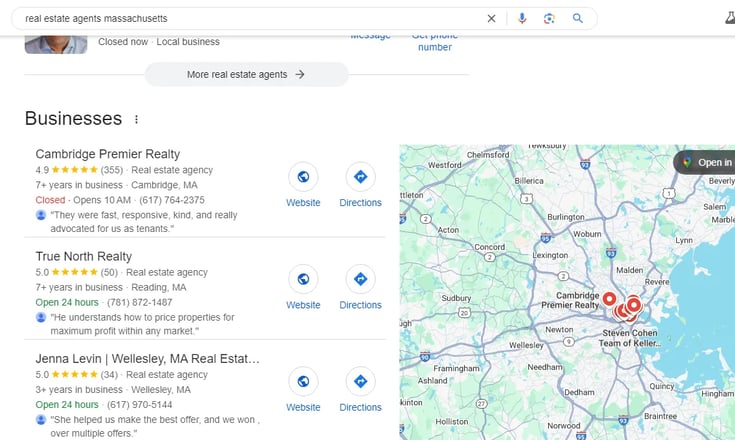This screenshot has width=735, height=440.
Task: Click Website label under Jenna Levin
Action: (303, 407)
